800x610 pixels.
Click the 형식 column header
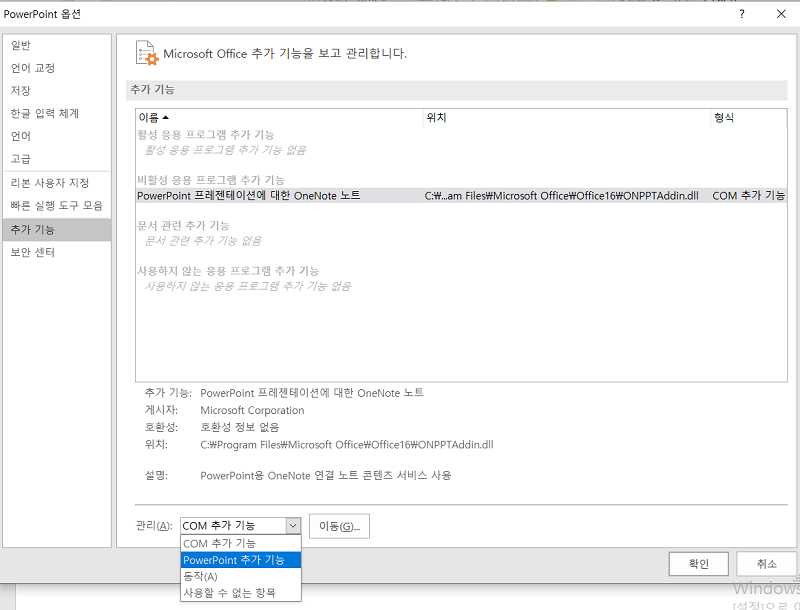point(748,118)
